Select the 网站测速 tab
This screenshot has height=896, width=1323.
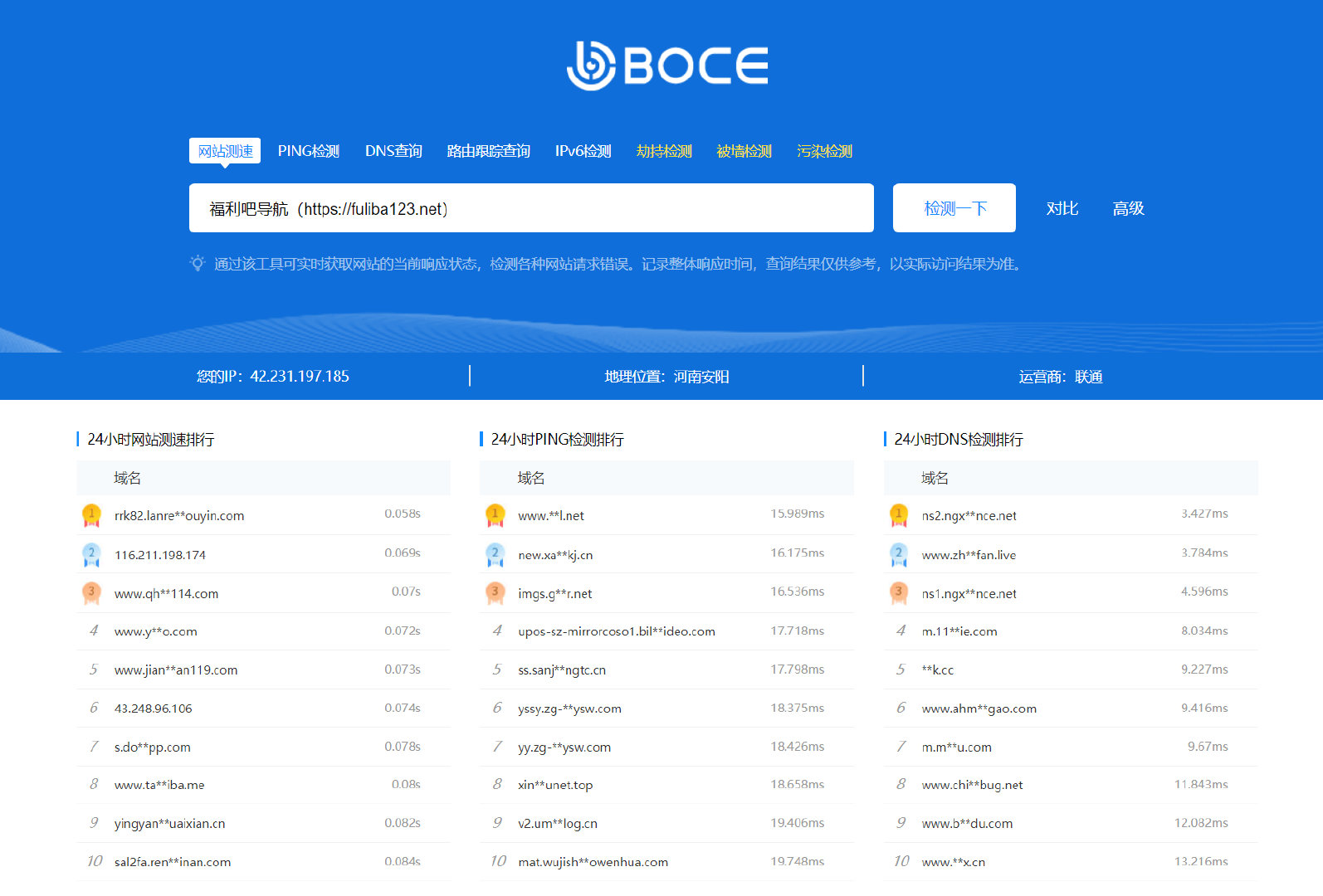pos(225,151)
